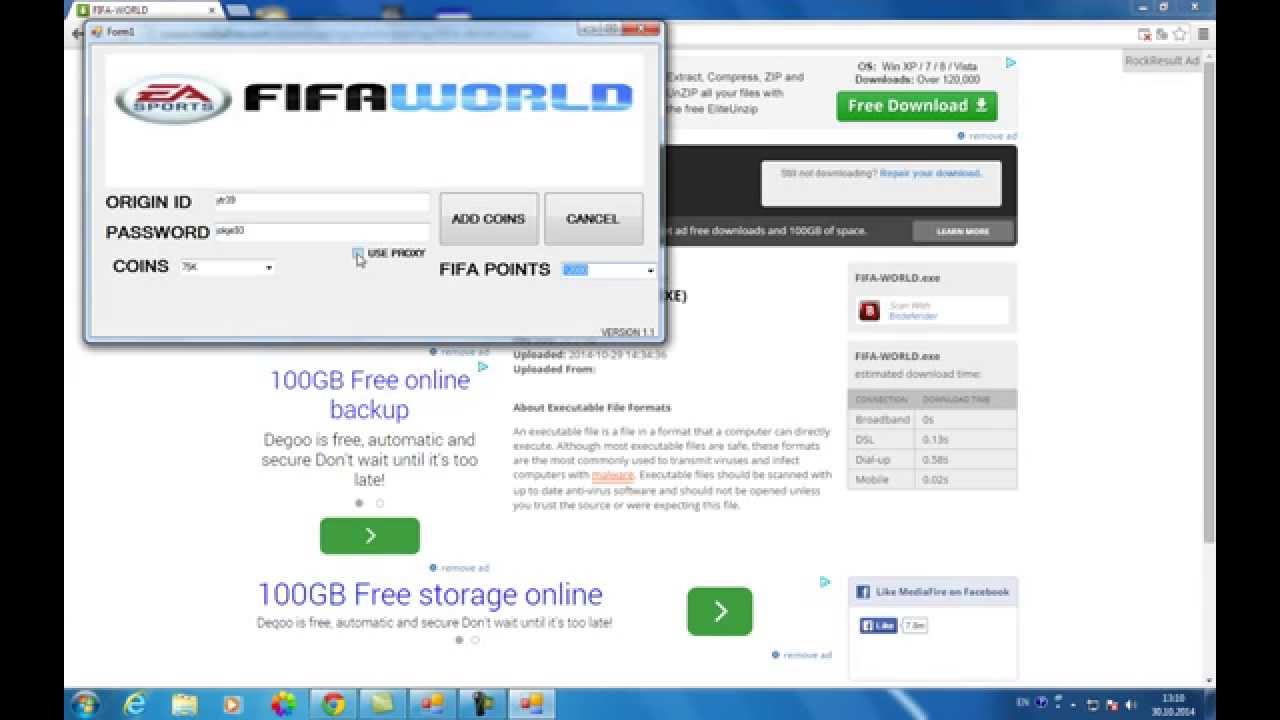Screen dimensions: 1280x720
Task: Open the '100GB Free storage online' headline
Action: [x=430, y=595]
